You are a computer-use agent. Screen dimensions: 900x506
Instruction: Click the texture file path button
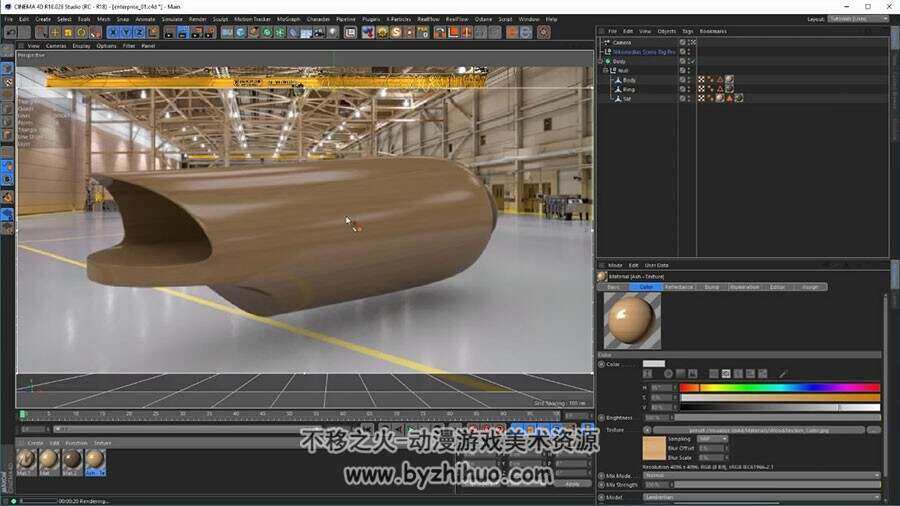click(758, 430)
